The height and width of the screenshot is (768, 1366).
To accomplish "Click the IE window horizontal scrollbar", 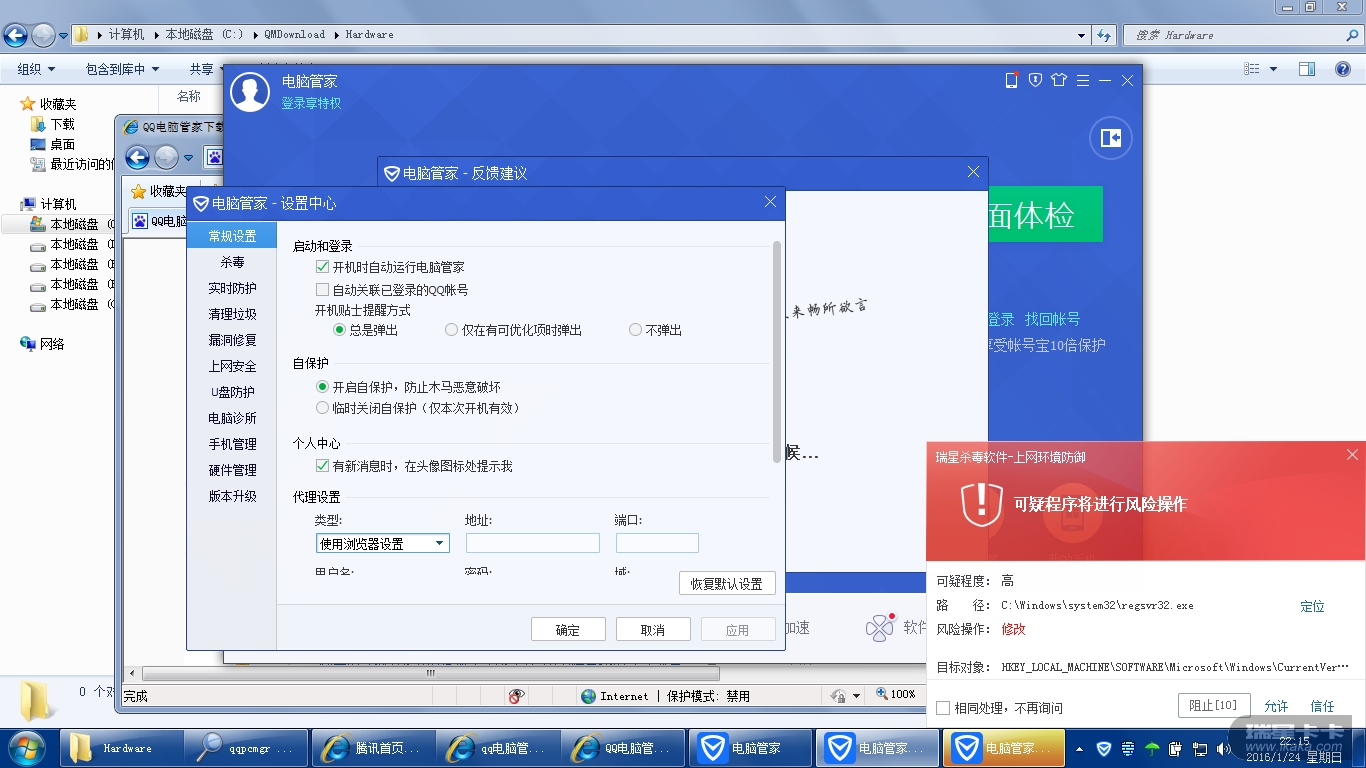I will pyautogui.click(x=431, y=674).
